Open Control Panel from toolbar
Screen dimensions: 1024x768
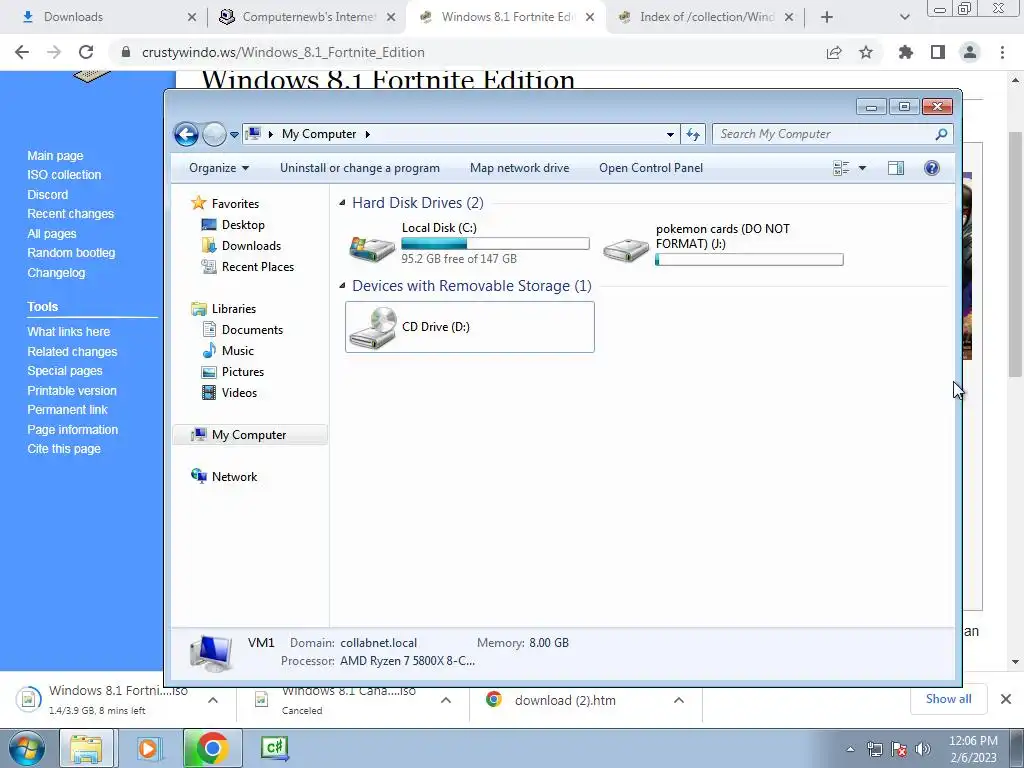pyautogui.click(x=650, y=168)
